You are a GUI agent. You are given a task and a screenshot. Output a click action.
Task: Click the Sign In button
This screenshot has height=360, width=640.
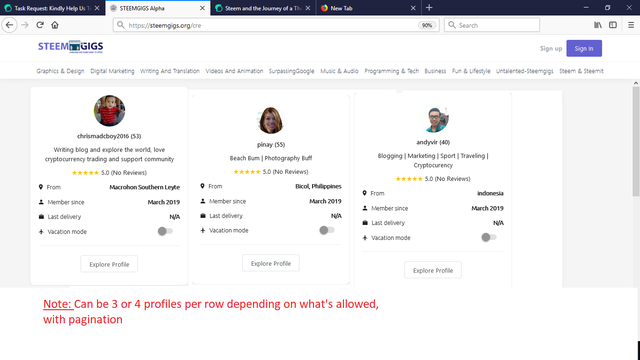point(584,49)
